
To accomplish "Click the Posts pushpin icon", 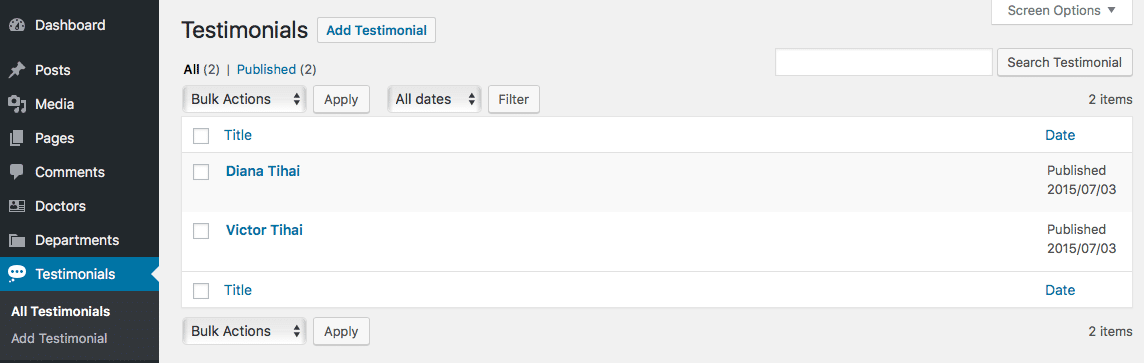I will point(17,71).
